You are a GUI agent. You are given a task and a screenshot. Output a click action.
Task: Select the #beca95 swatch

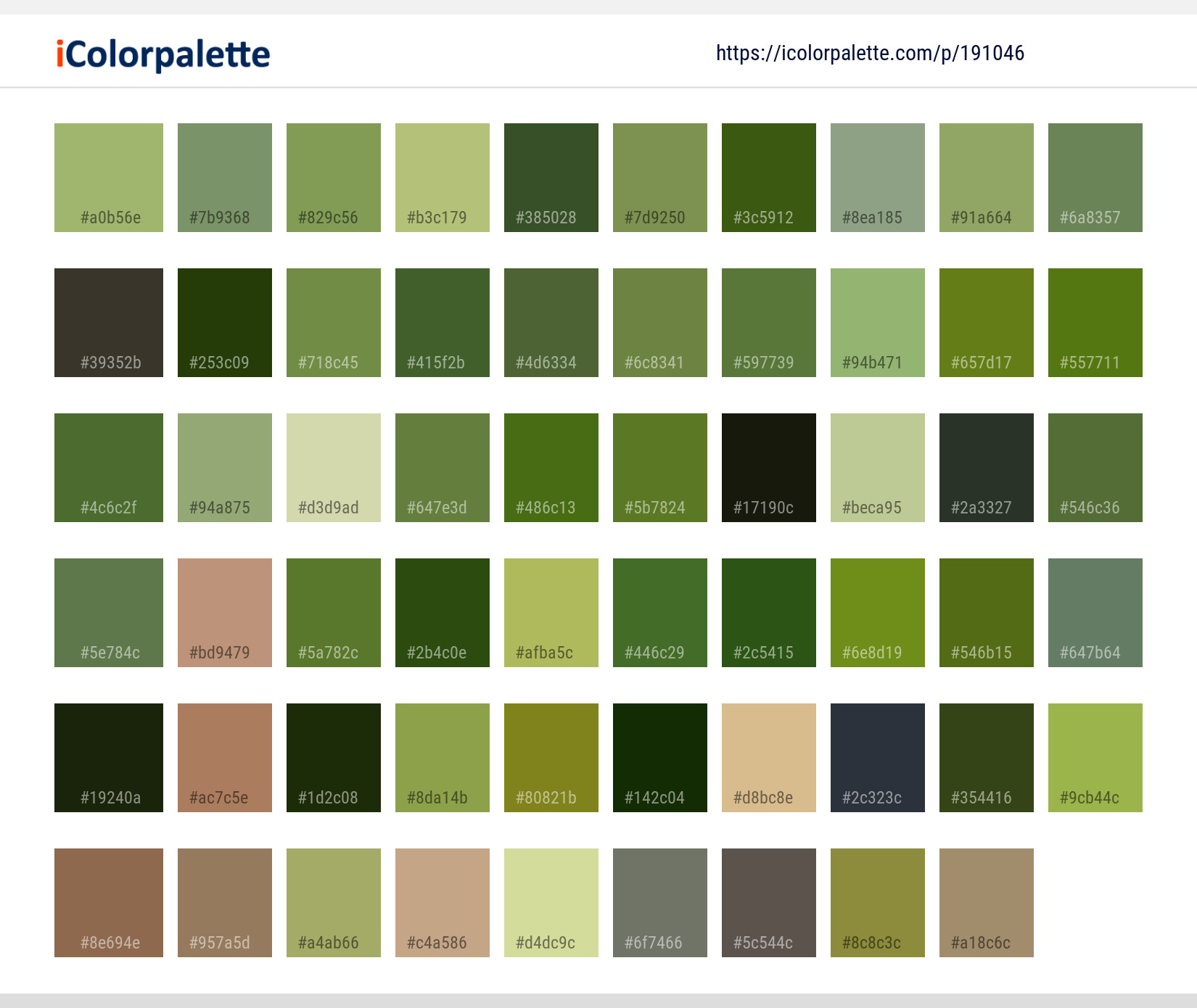tap(878, 468)
